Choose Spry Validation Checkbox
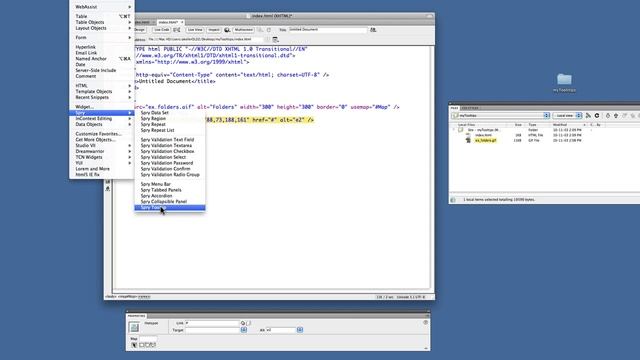This screenshot has height=360, width=640. tap(170, 151)
